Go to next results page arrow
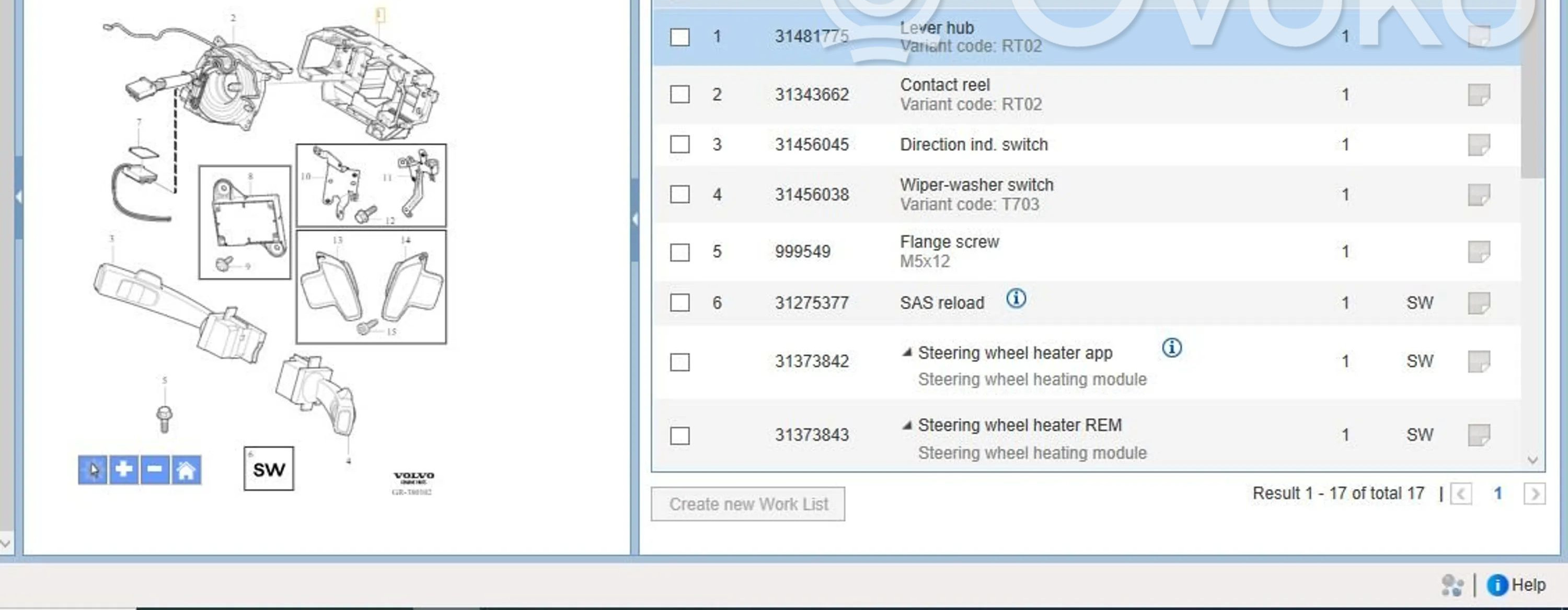1568x610 pixels. pyautogui.click(x=1534, y=493)
